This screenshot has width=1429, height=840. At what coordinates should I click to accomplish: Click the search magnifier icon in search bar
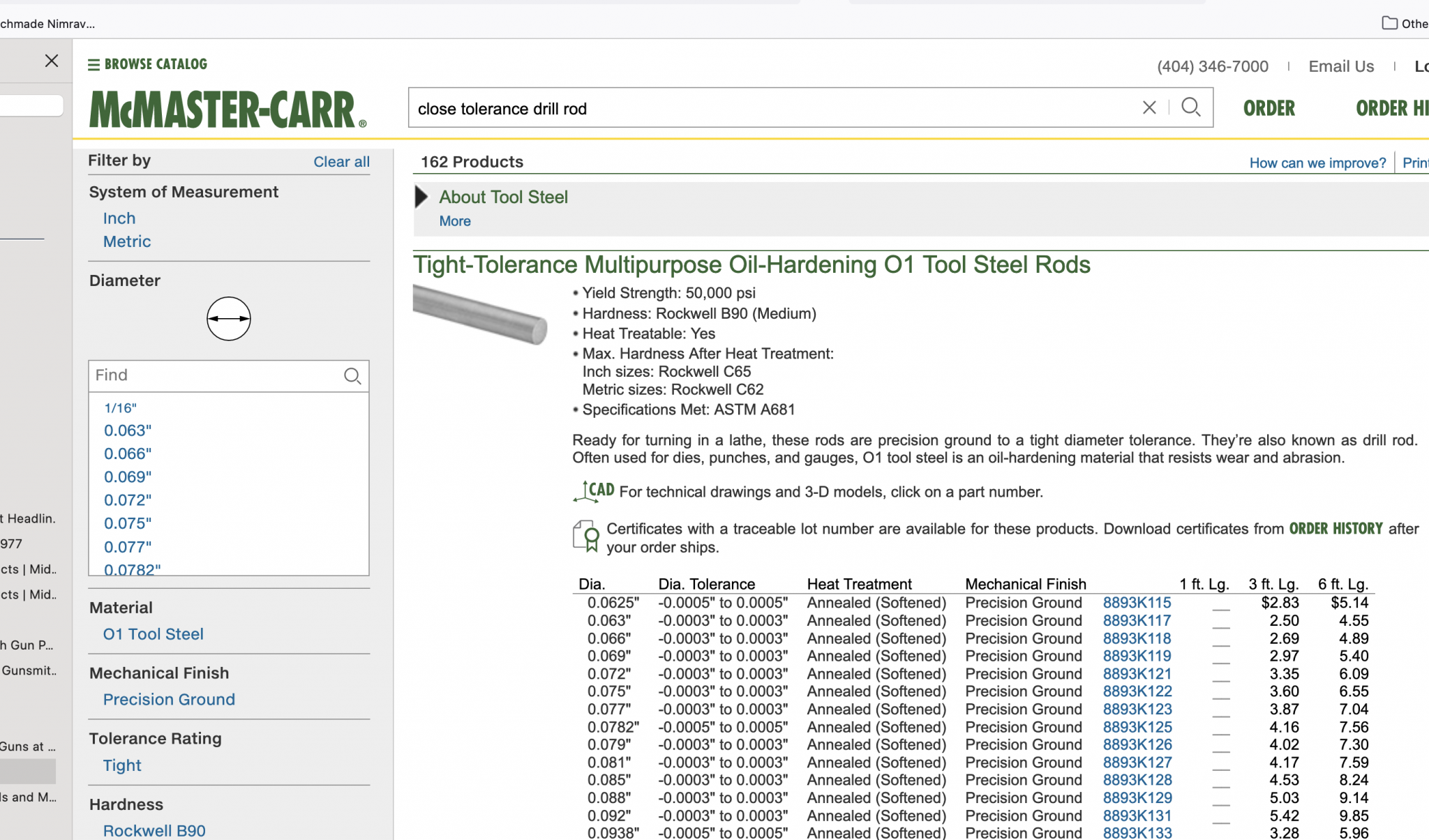point(1191,107)
